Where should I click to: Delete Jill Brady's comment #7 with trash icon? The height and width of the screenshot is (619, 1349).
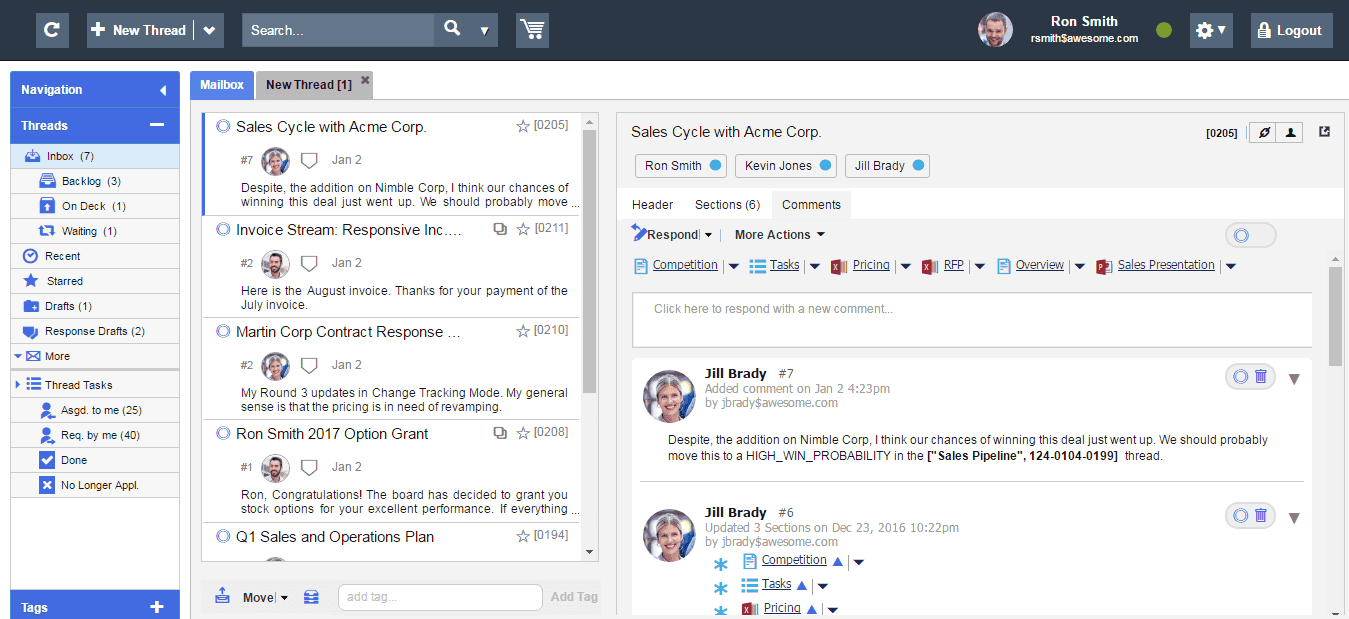pos(1260,376)
